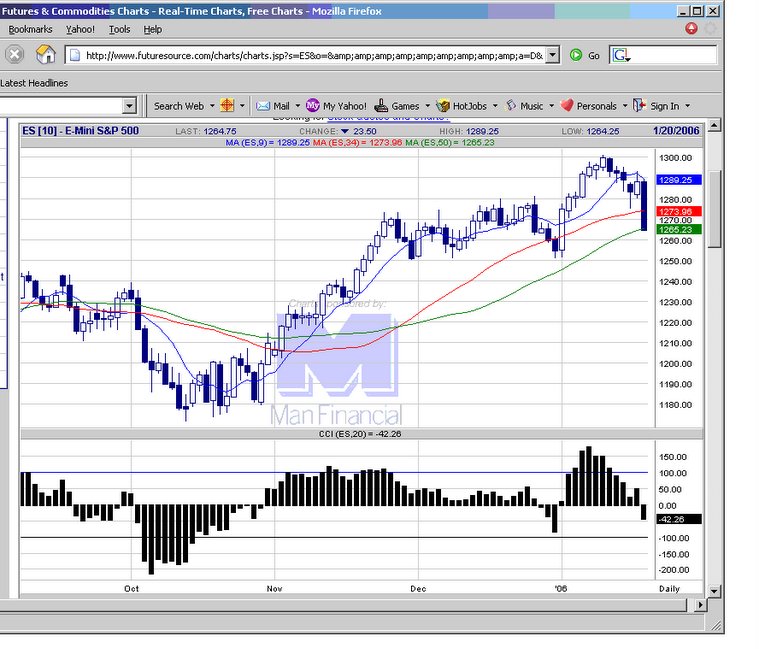The image size is (759, 649).
Task: Click the Mail envelope icon
Action: 263,106
